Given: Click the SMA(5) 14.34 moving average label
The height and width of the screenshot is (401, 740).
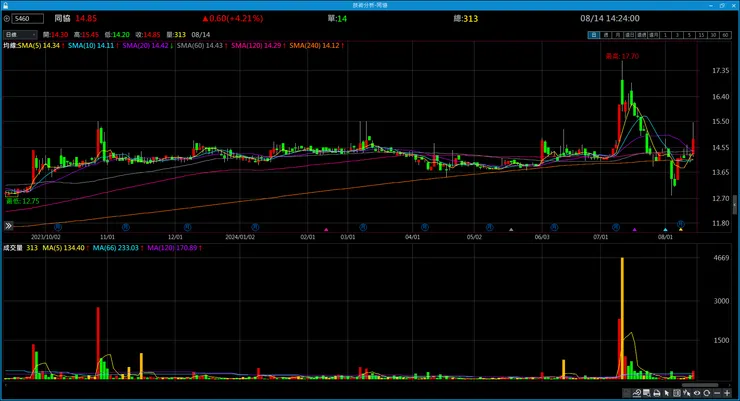Looking at the screenshot, I should point(41,45).
